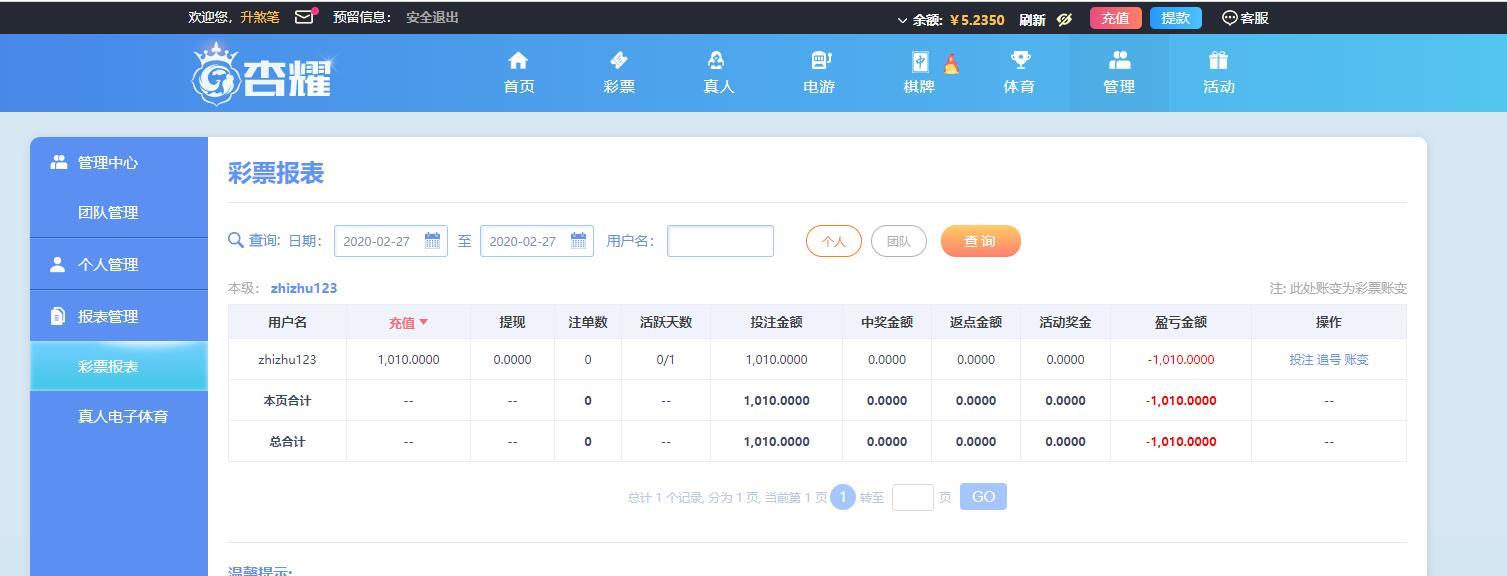
Task: Click the 用户名 input field
Action: [x=720, y=241]
